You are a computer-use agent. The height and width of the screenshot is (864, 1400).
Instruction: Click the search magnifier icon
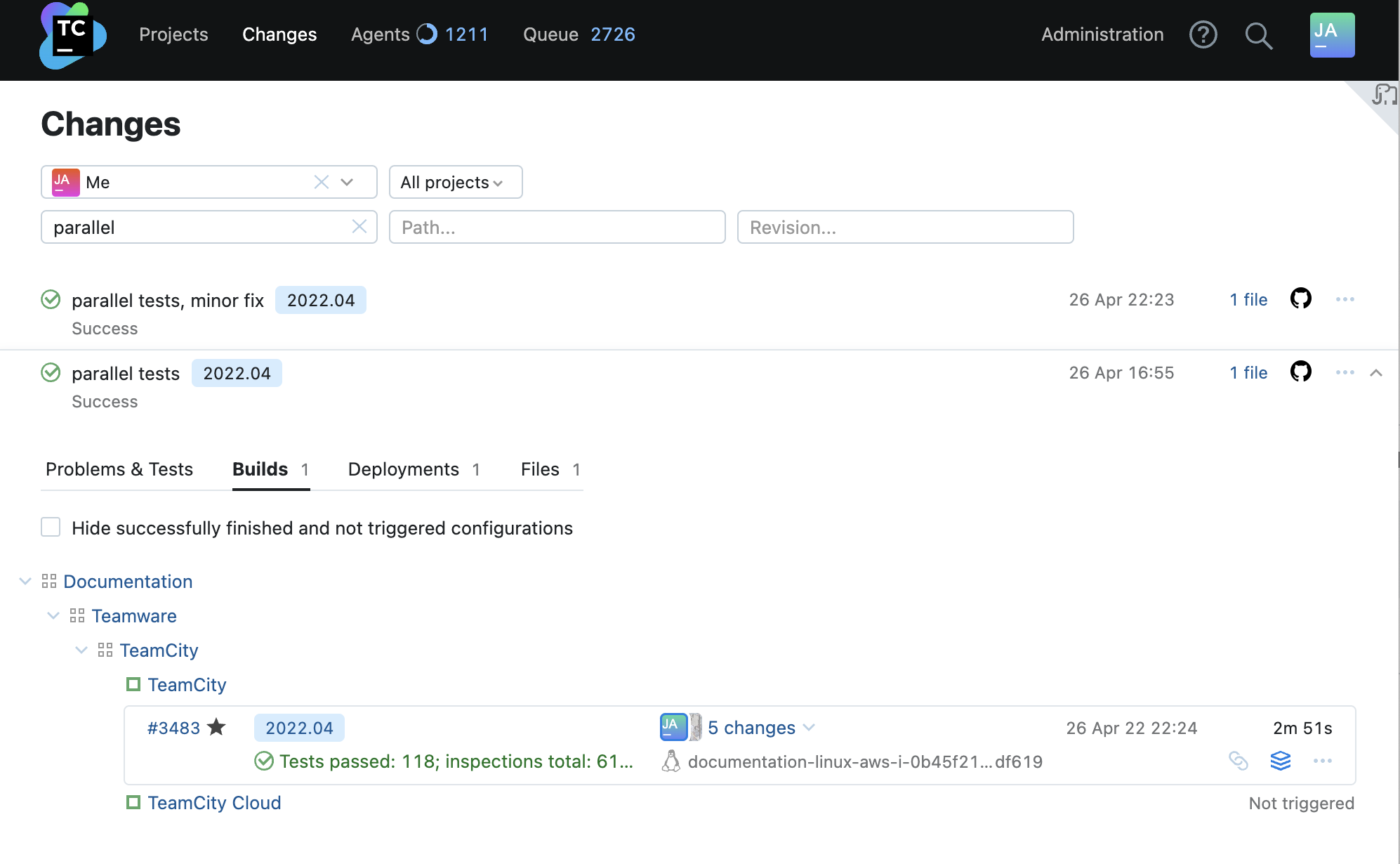click(1258, 36)
